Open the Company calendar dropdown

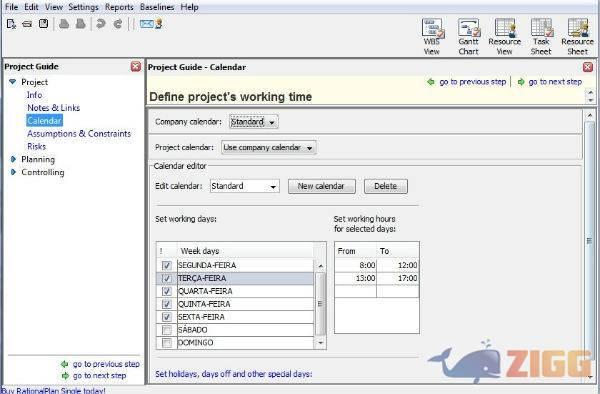tap(254, 122)
